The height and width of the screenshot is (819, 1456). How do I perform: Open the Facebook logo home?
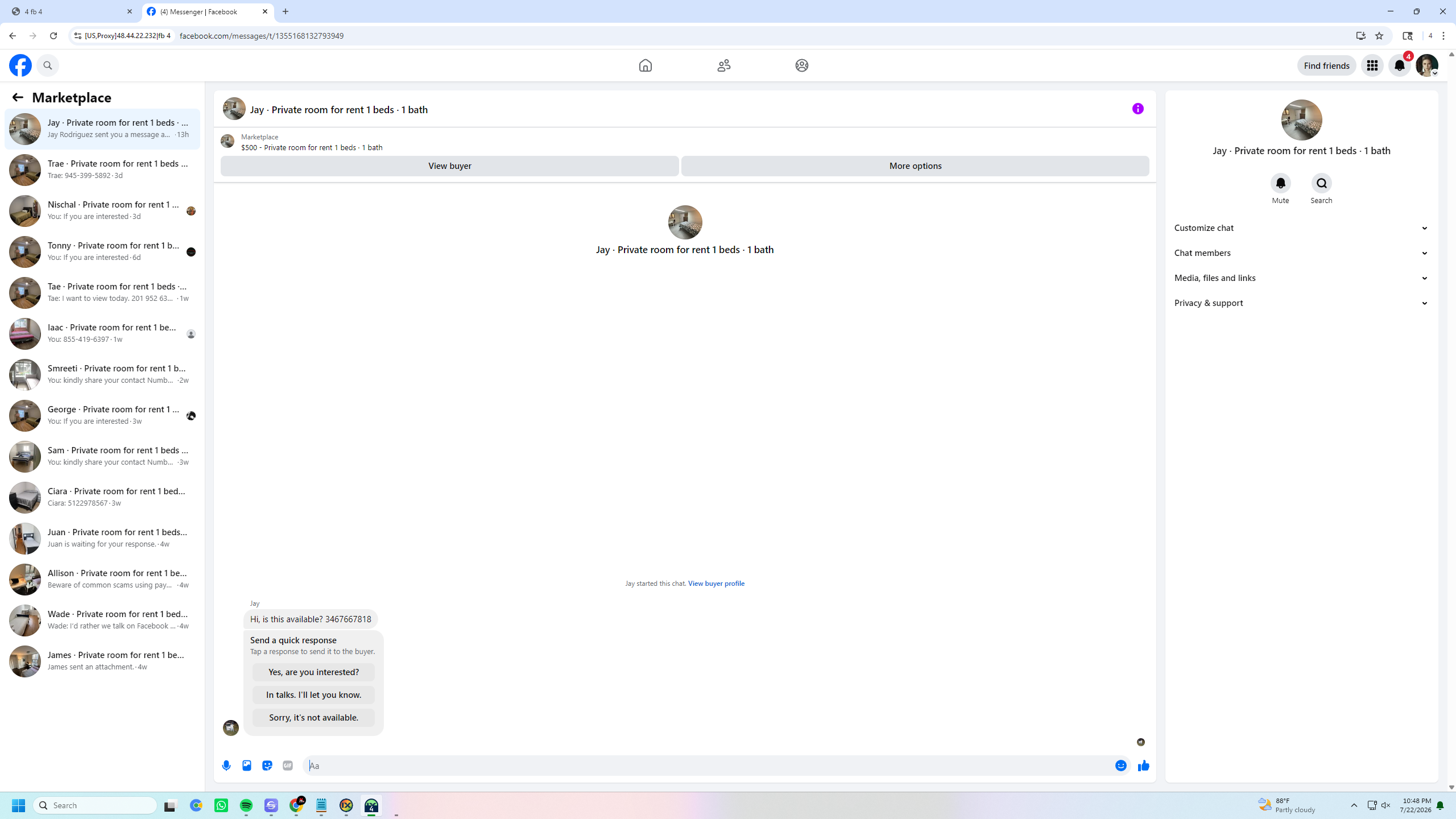[20, 65]
